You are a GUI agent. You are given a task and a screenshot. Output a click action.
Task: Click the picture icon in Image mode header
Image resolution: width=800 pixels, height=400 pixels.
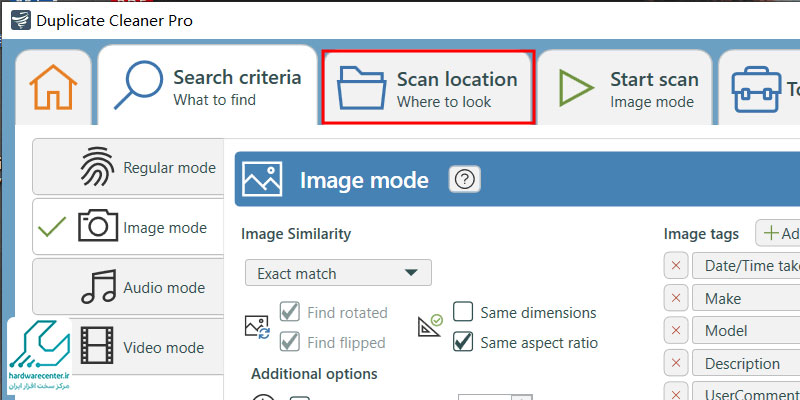coord(262,179)
